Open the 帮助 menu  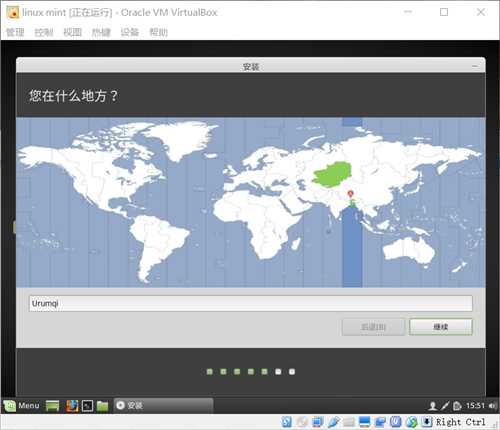pyautogui.click(x=158, y=32)
